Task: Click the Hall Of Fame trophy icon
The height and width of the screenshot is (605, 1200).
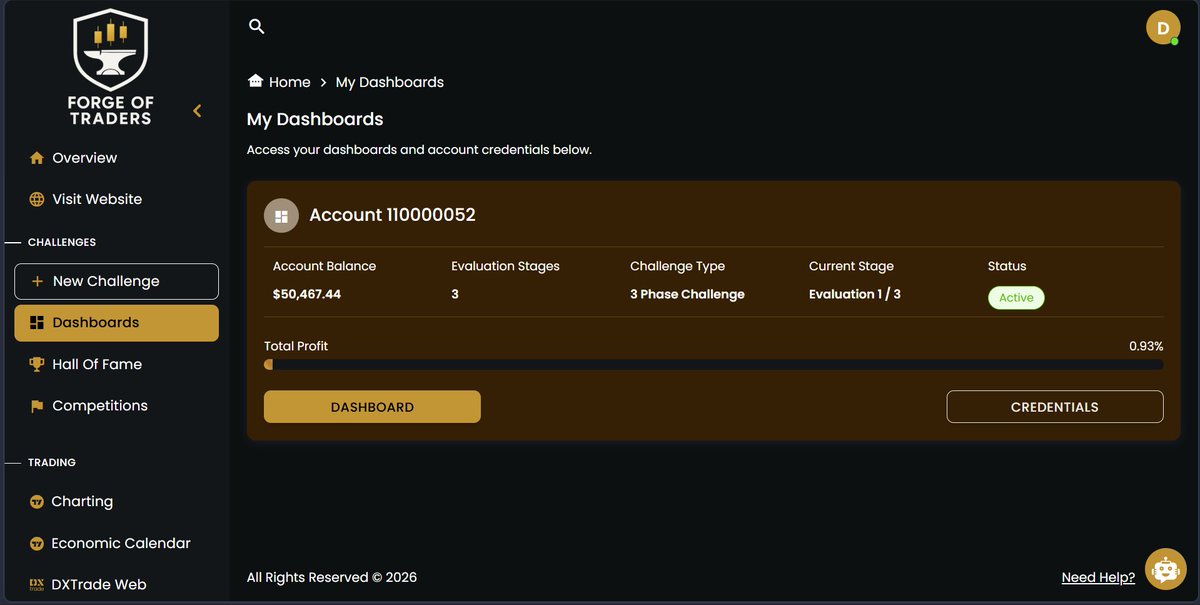Action: [37, 364]
